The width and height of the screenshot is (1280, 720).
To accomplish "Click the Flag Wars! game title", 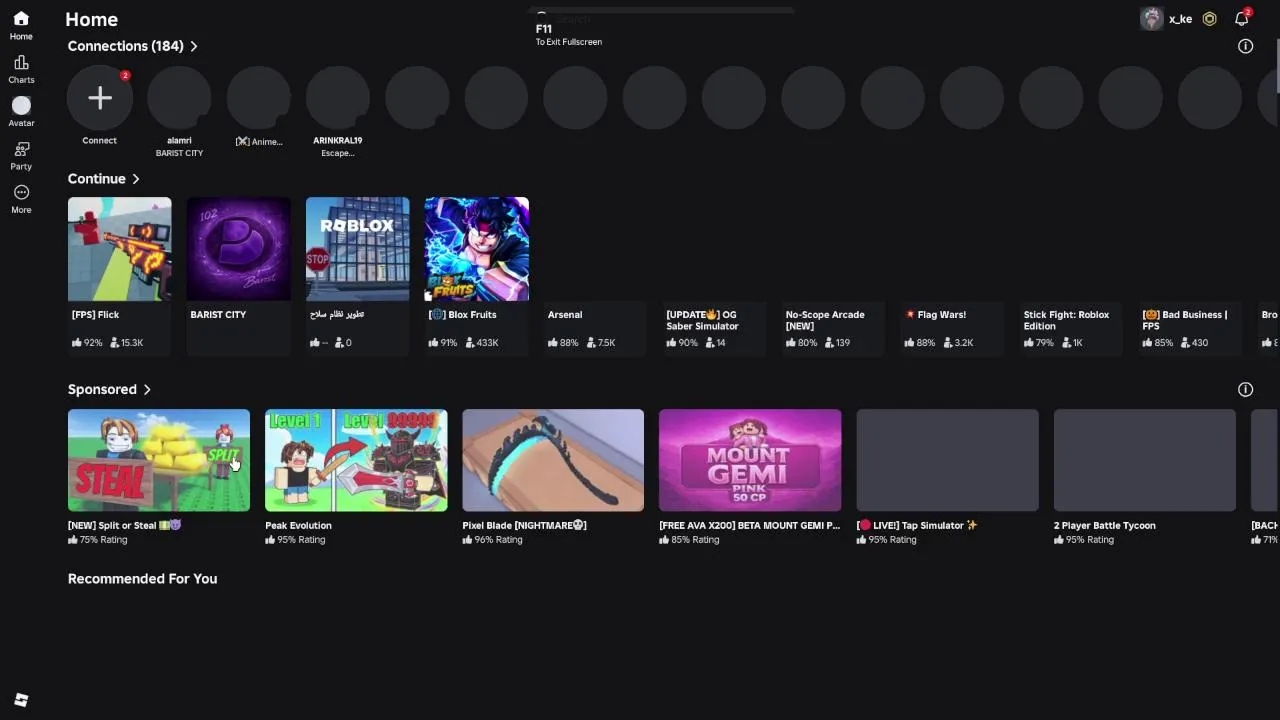I will [935, 315].
